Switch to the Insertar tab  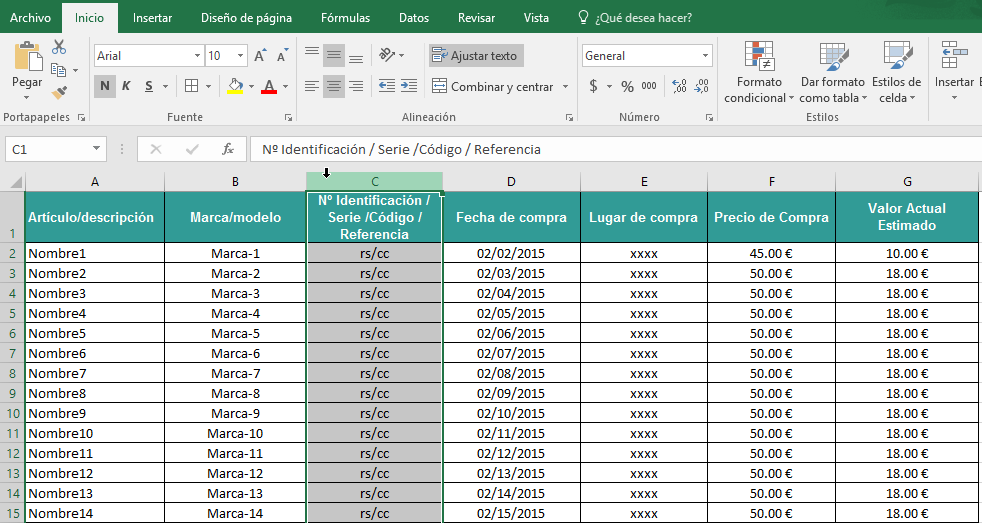point(152,18)
